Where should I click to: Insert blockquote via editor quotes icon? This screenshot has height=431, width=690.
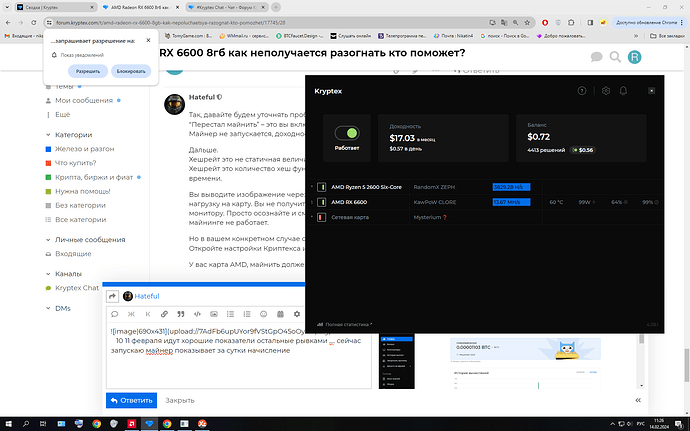(181, 314)
